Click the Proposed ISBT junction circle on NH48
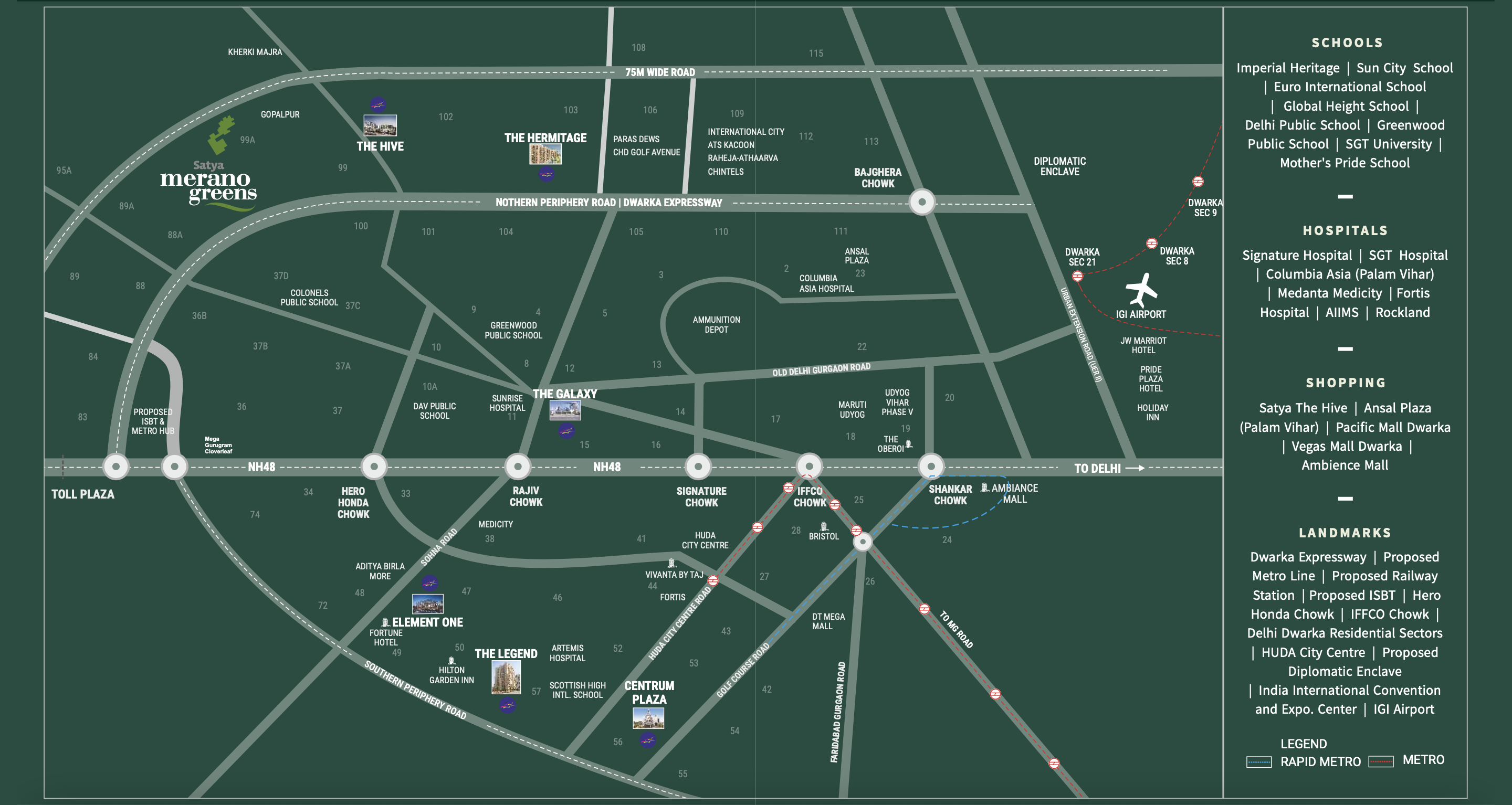Viewport: 1512px width, 805px height. [x=174, y=467]
